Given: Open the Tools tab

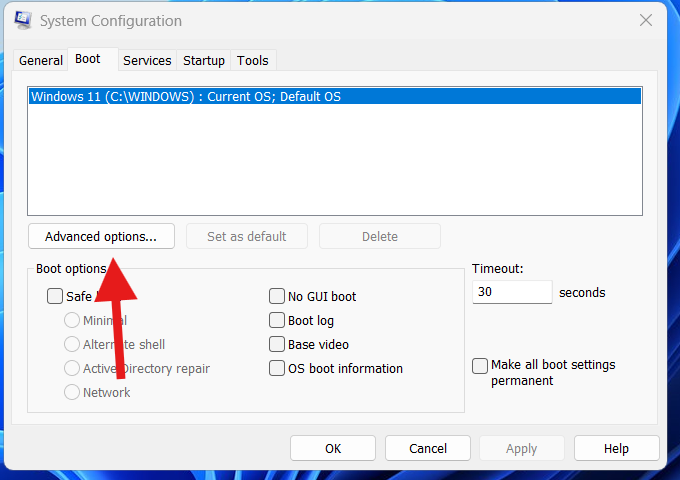Looking at the screenshot, I should [x=253, y=60].
